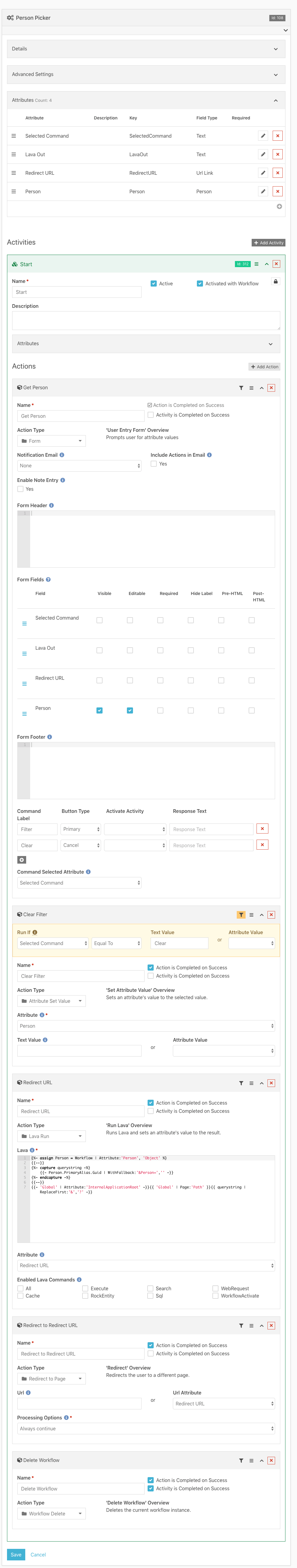Viewport: 297px width, 1568px height.
Task: Add a new command button with the plus icon
Action: point(21,859)
